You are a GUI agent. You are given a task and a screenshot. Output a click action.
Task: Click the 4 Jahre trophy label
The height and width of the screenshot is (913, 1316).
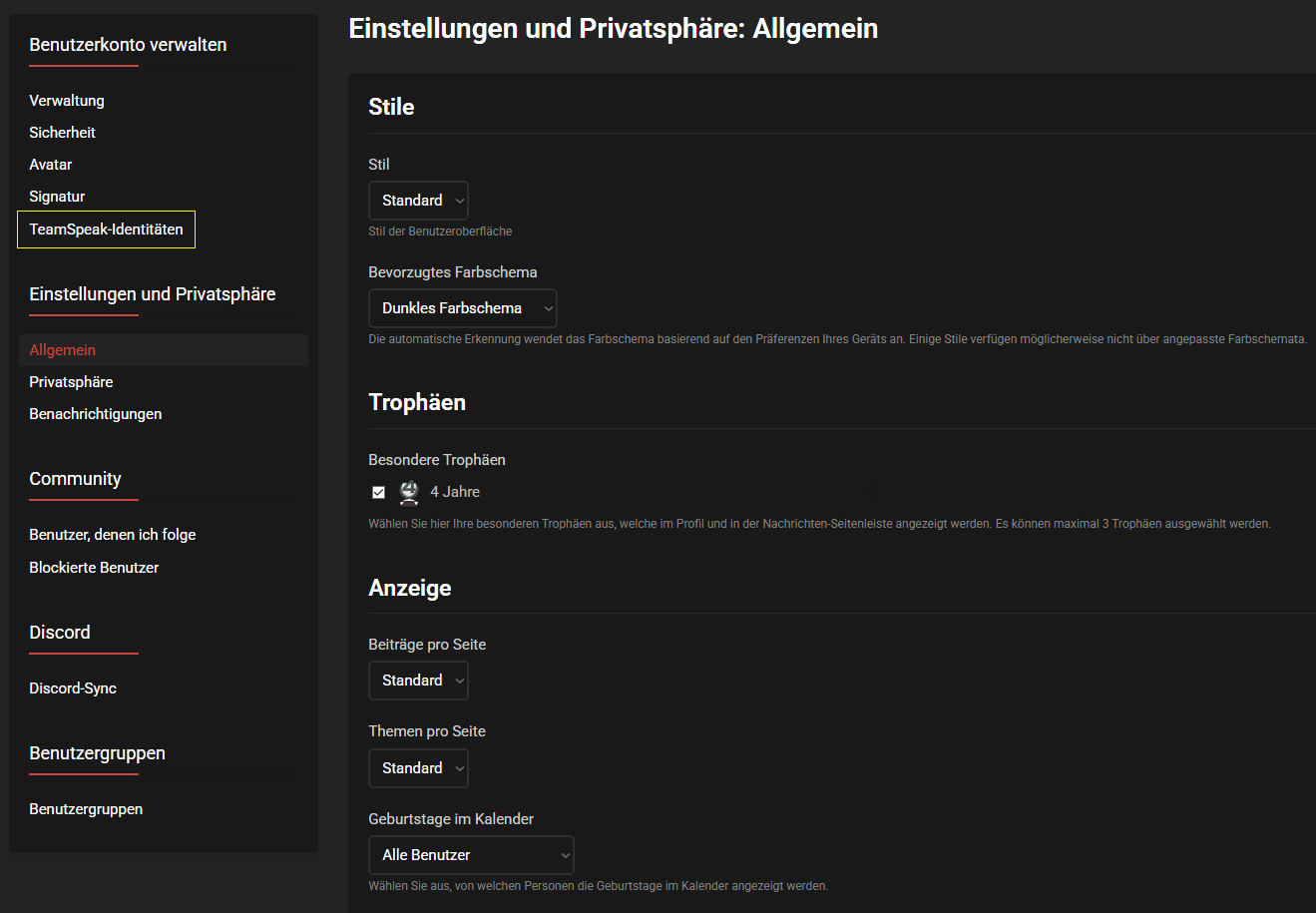pos(455,492)
